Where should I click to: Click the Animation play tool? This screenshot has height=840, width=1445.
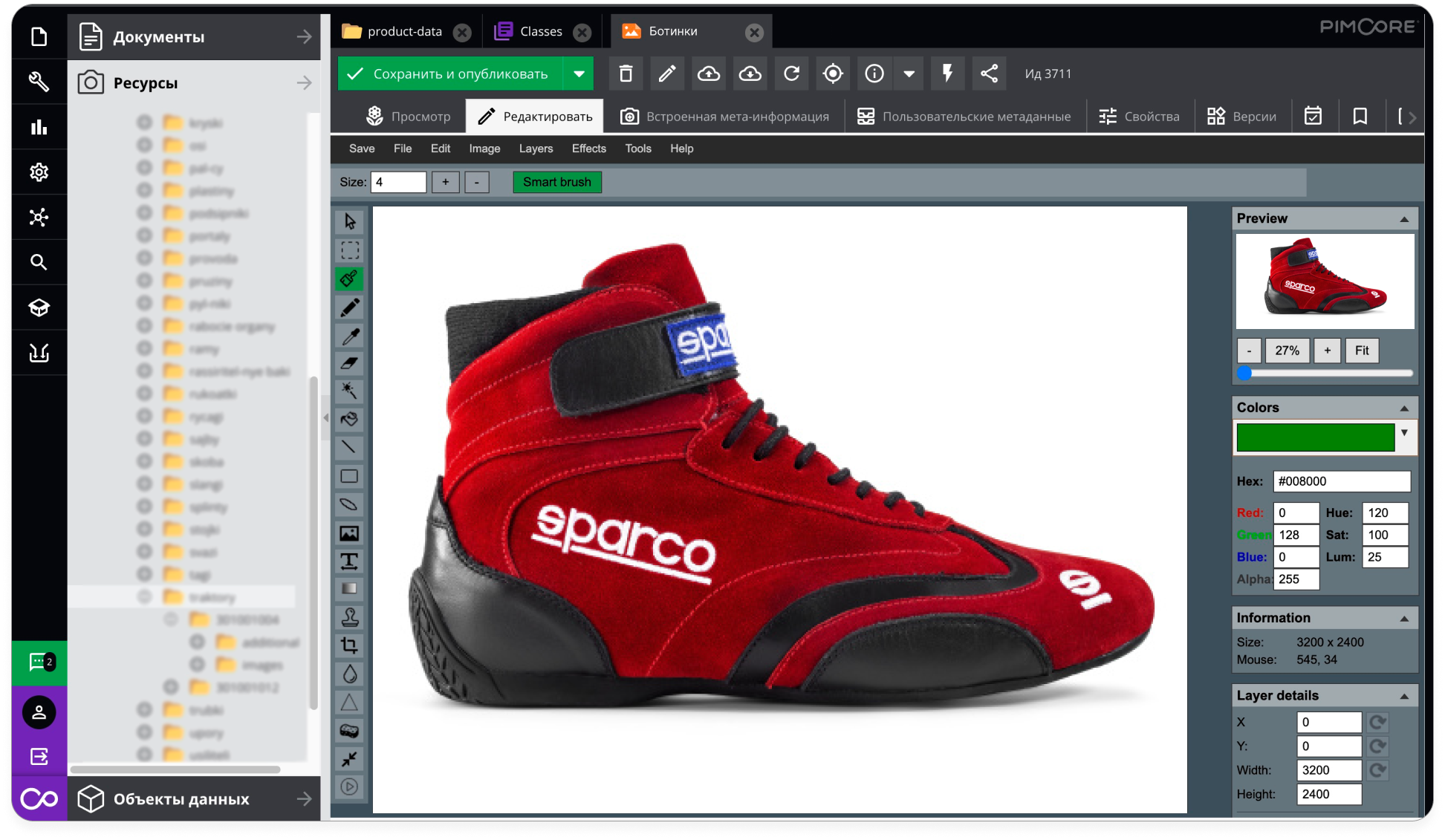tap(350, 787)
